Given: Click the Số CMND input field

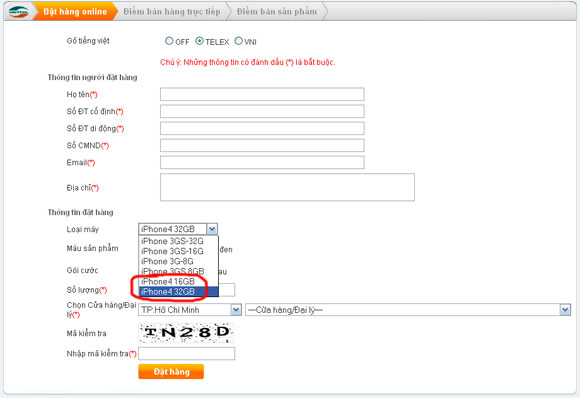Looking at the screenshot, I should pyautogui.click(x=262, y=145).
